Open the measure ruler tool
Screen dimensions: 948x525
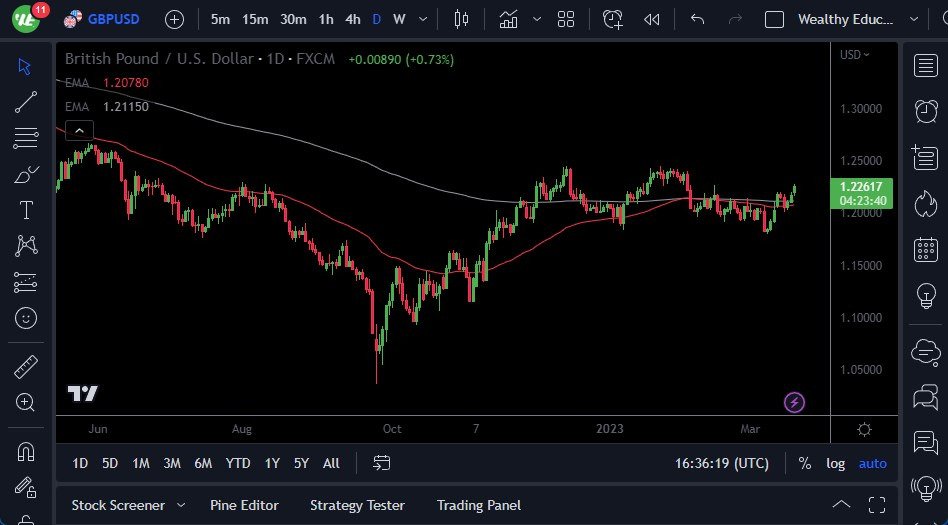(26, 367)
